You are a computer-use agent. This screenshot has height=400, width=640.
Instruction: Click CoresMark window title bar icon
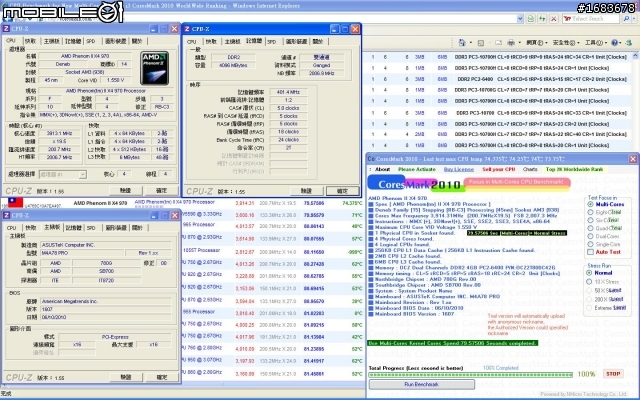click(371, 159)
